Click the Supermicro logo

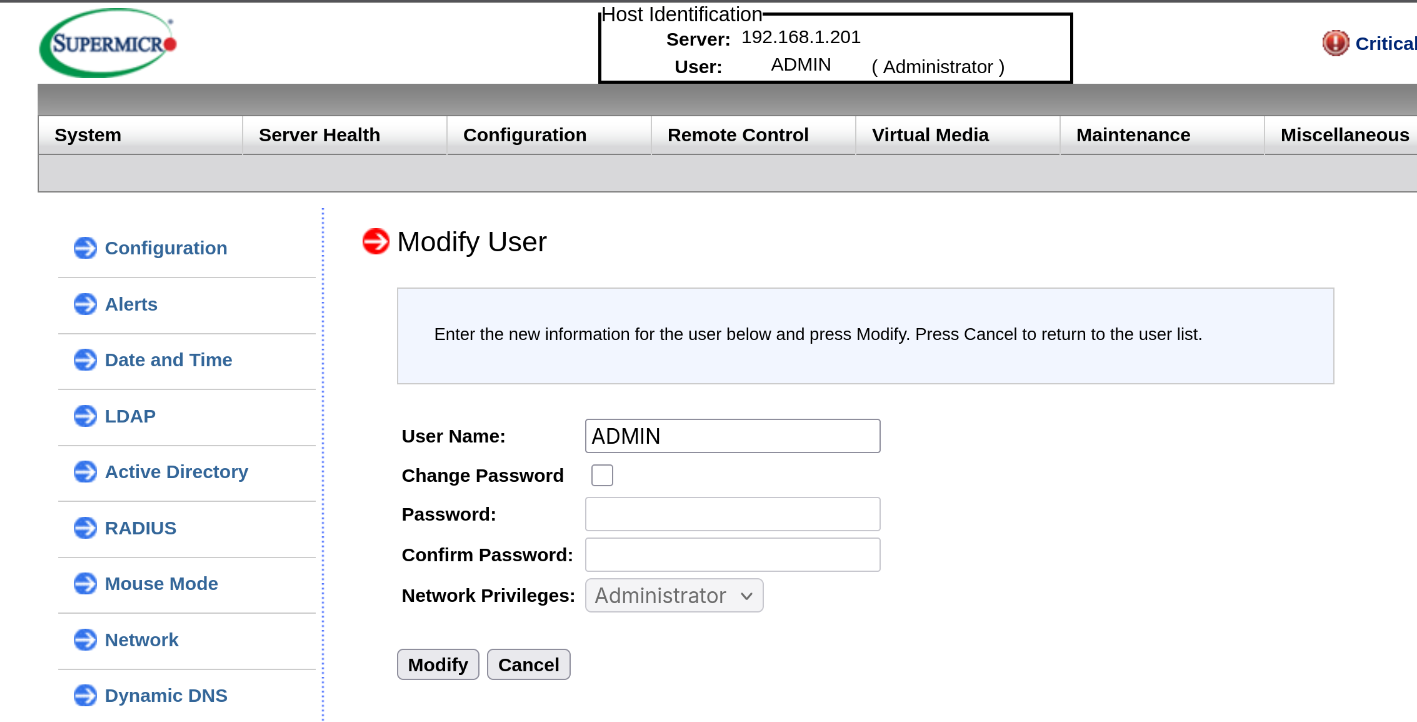pyautogui.click(x=108, y=43)
